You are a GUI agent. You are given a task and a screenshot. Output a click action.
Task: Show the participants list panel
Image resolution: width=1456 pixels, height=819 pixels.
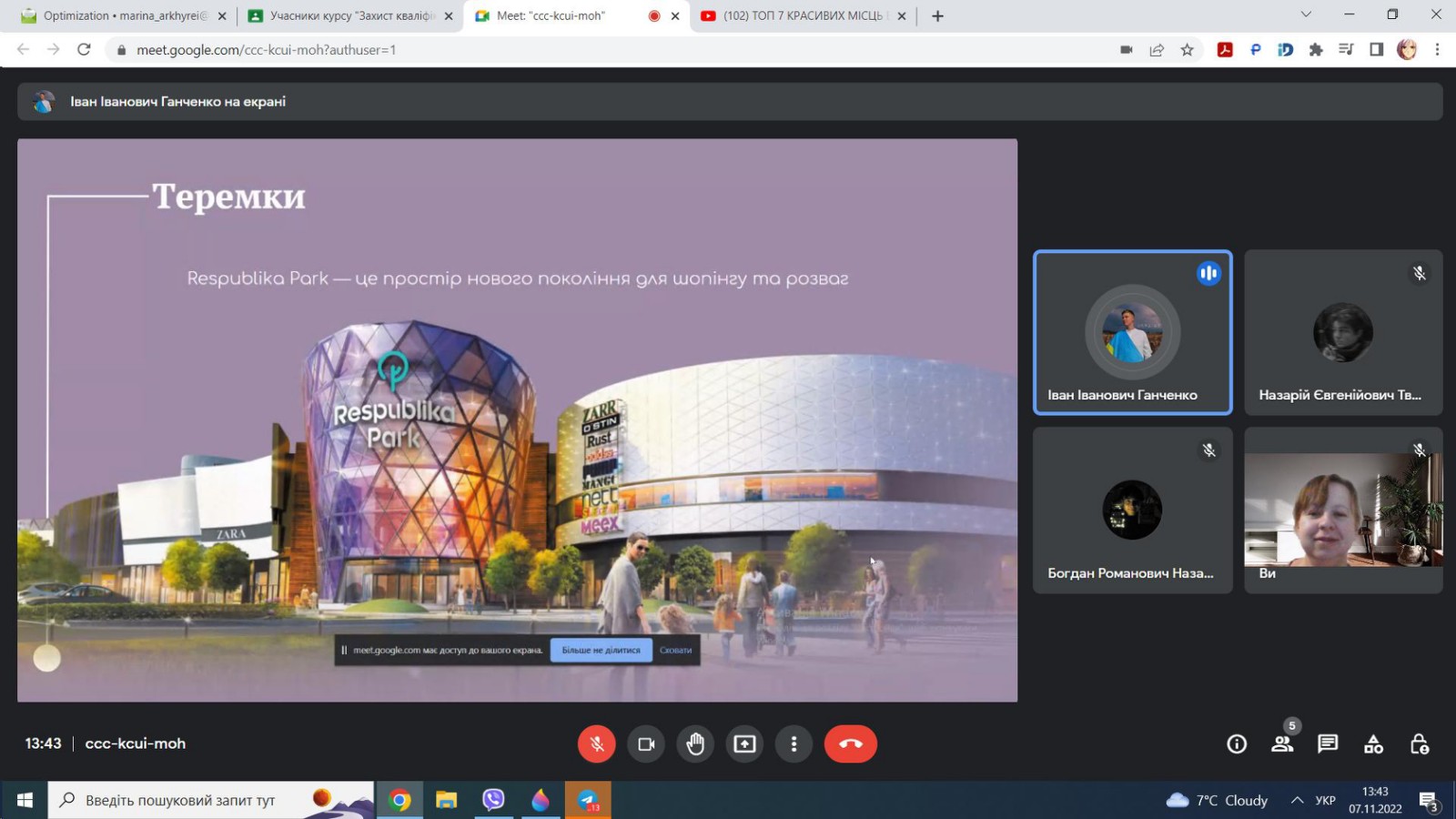pyautogui.click(x=1282, y=744)
